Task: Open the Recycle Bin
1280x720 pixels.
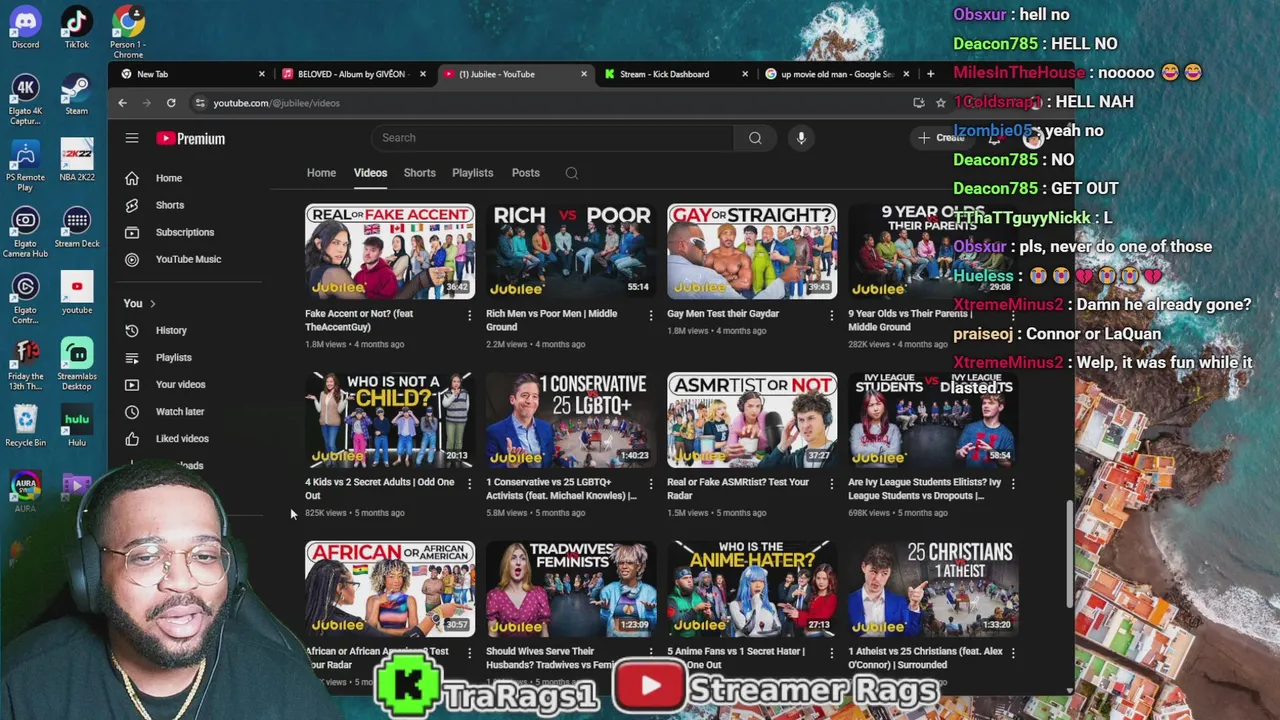Action: coord(25,426)
